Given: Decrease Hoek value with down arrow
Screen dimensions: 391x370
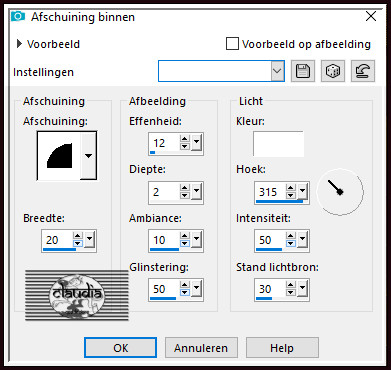Looking at the screenshot, I should click(x=291, y=195).
